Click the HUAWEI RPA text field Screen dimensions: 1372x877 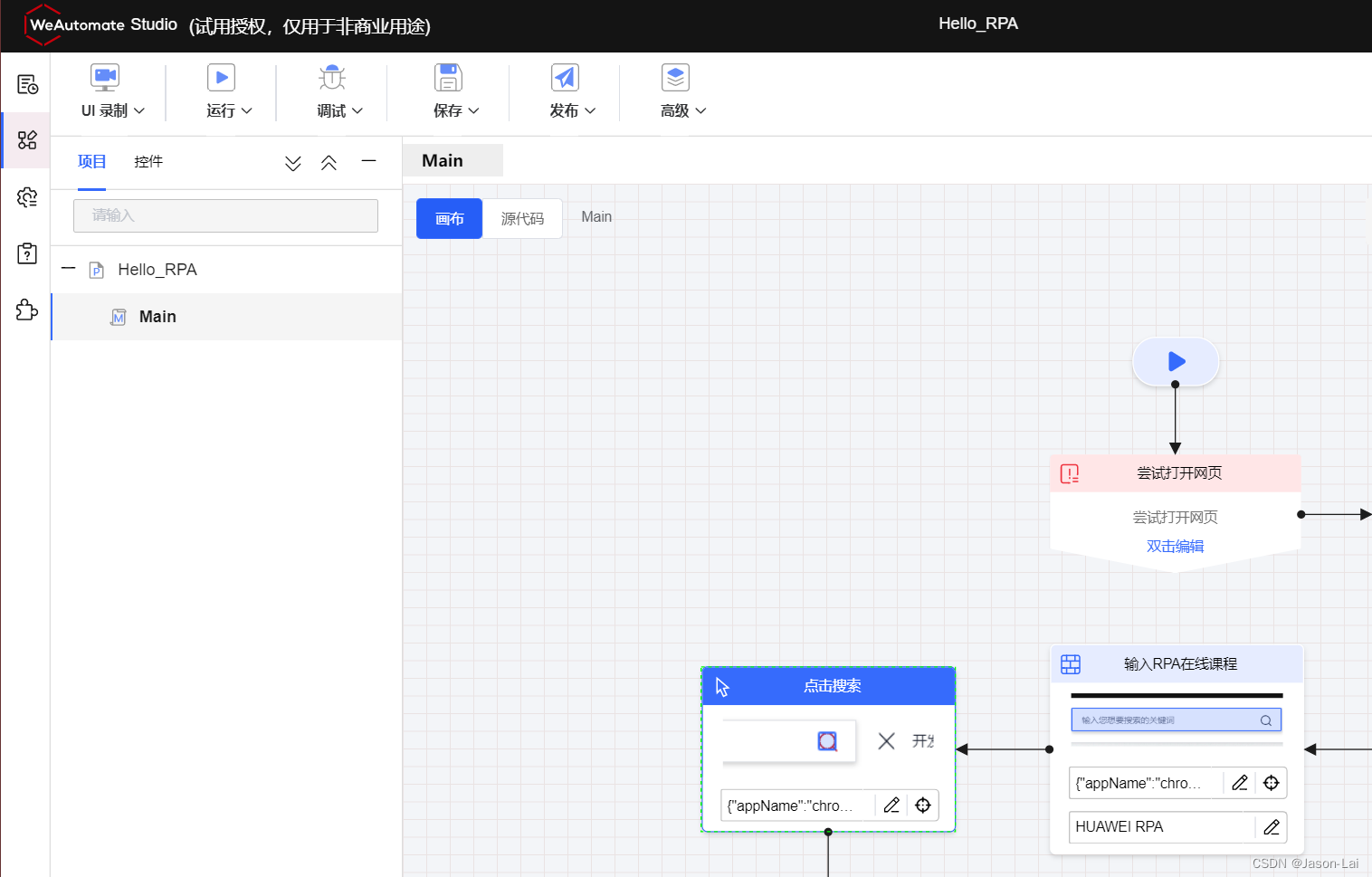pyautogui.click(x=1162, y=826)
